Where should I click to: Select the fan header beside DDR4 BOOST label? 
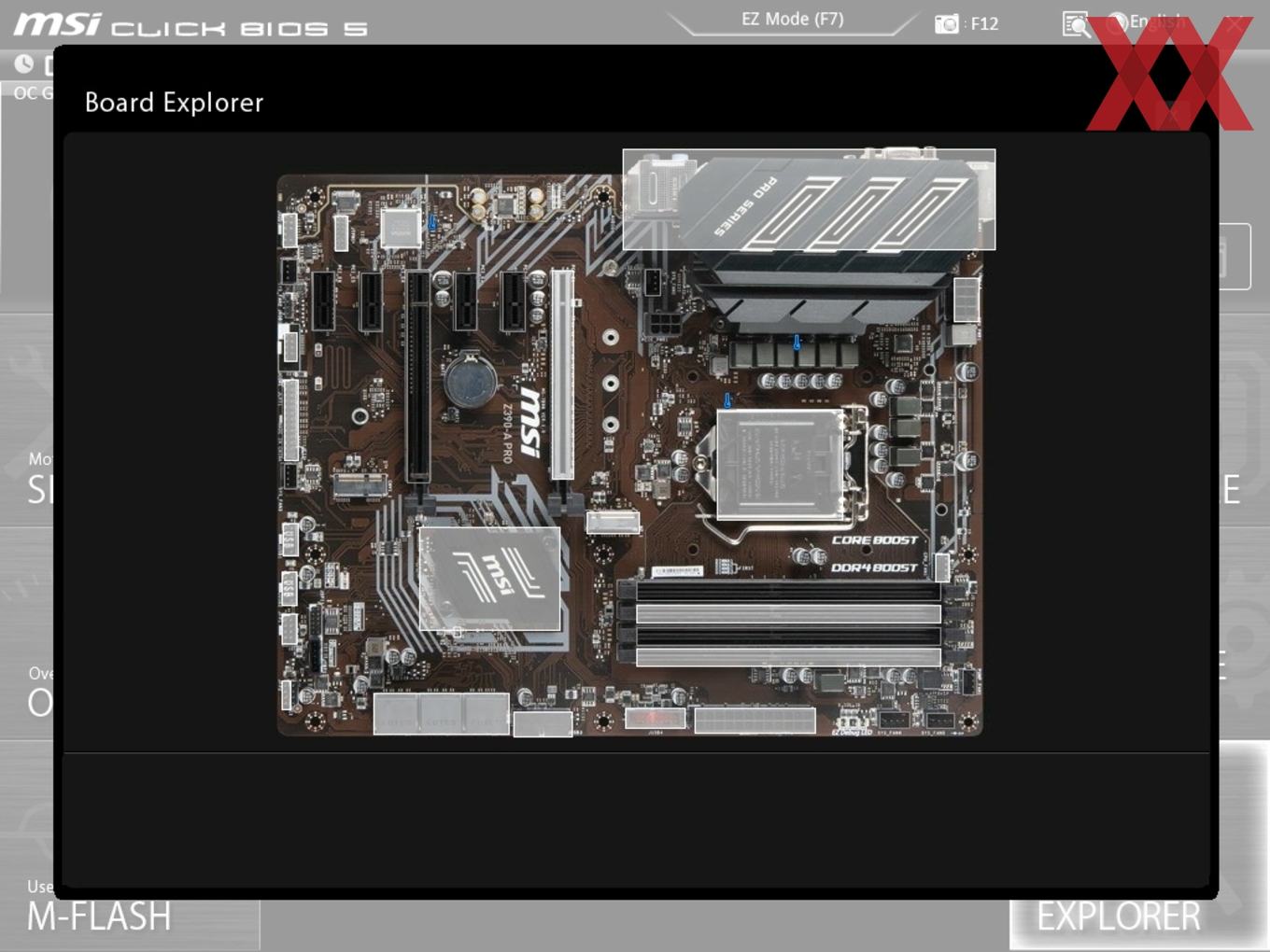click(941, 567)
